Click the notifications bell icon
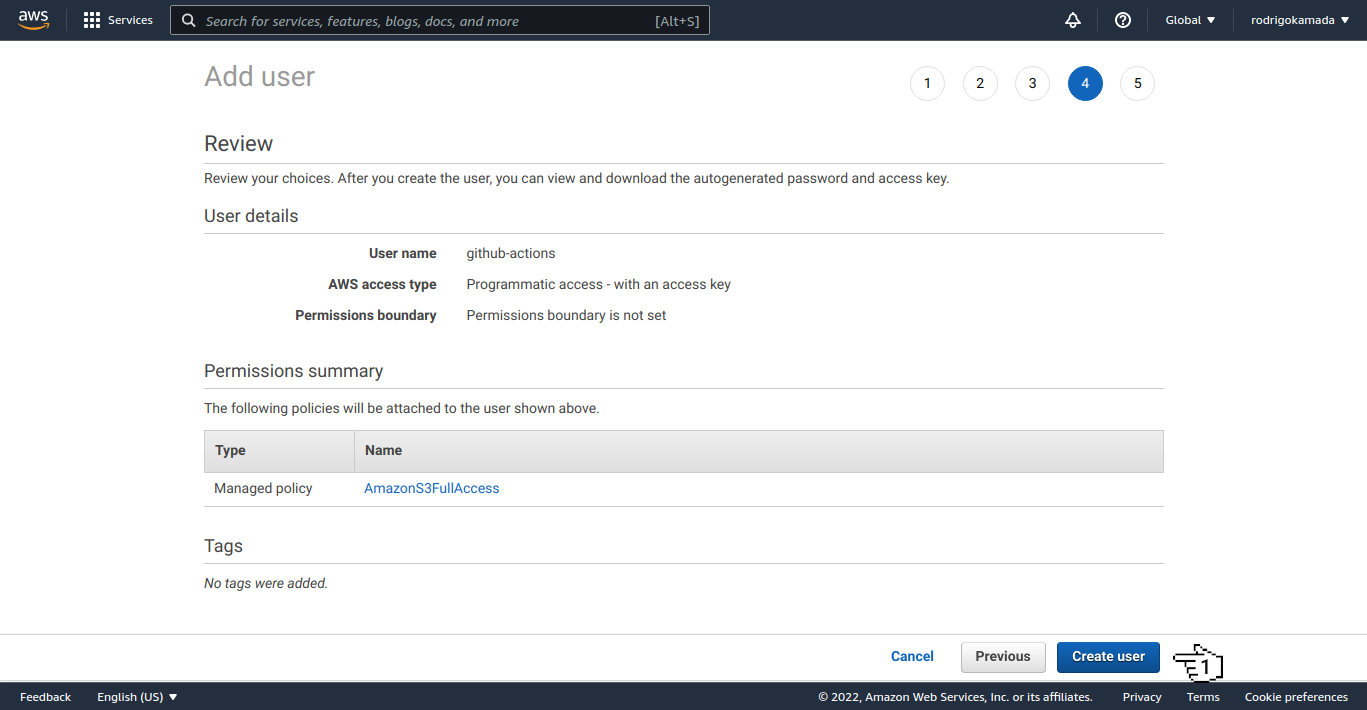The height and width of the screenshot is (710, 1367). [1072, 20]
